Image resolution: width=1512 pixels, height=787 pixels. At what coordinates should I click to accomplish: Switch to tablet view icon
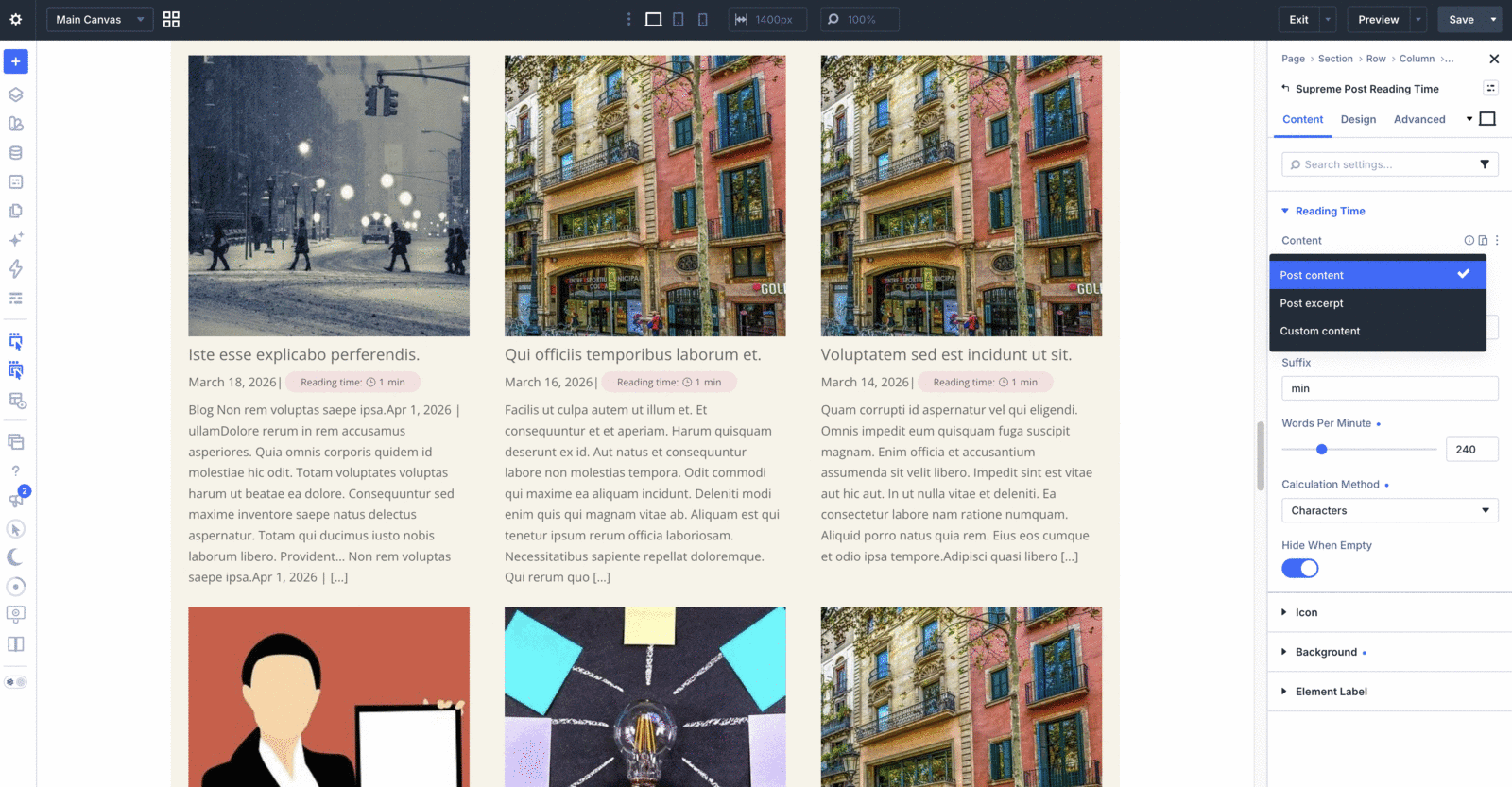pos(679,19)
